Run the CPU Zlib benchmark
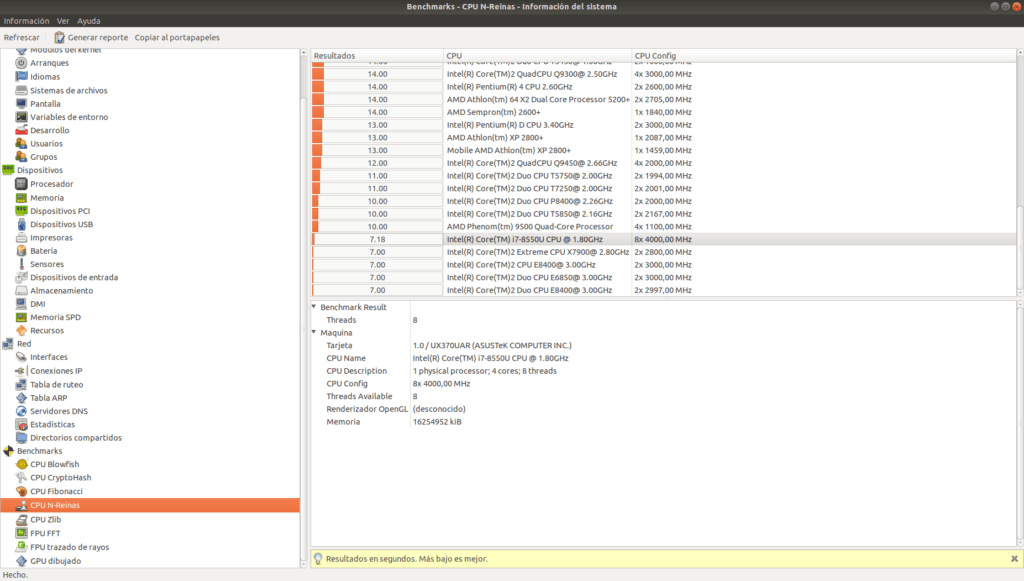The width and height of the screenshot is (1024, 581). pos(52,518)
